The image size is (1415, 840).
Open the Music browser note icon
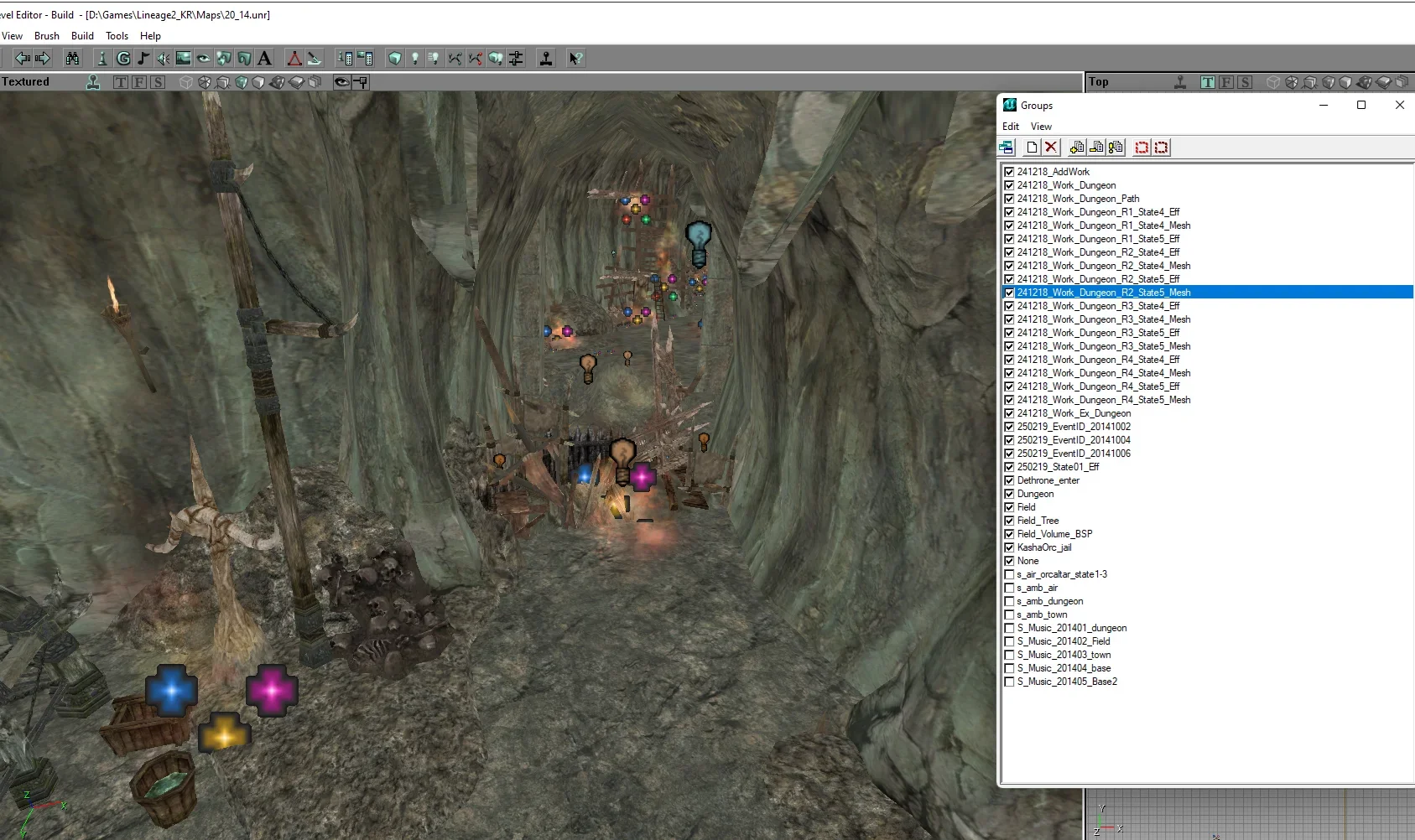point(143,58)
